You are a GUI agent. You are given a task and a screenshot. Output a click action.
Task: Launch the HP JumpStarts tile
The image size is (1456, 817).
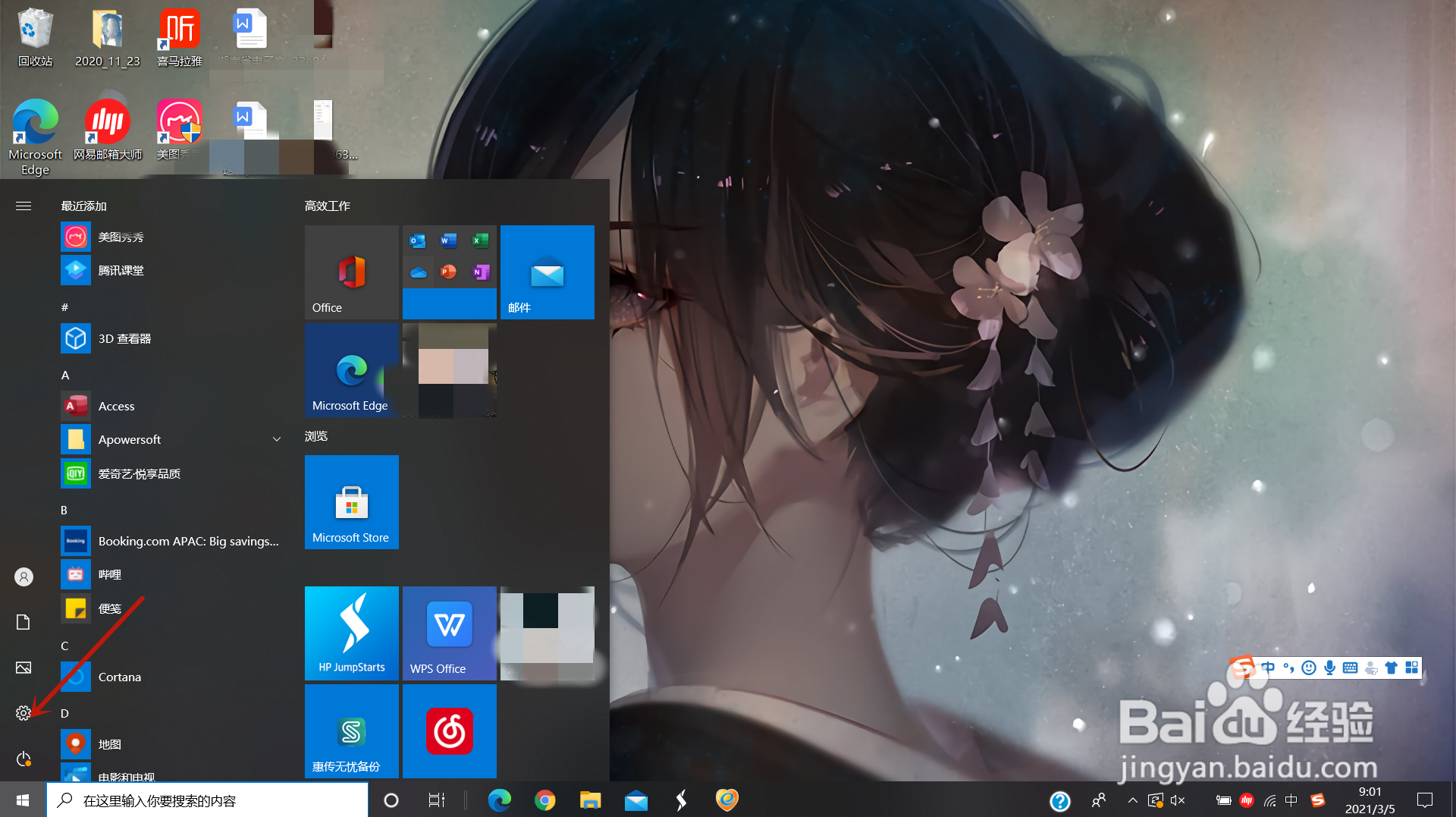pyautogui.click(x=352, y=633)
